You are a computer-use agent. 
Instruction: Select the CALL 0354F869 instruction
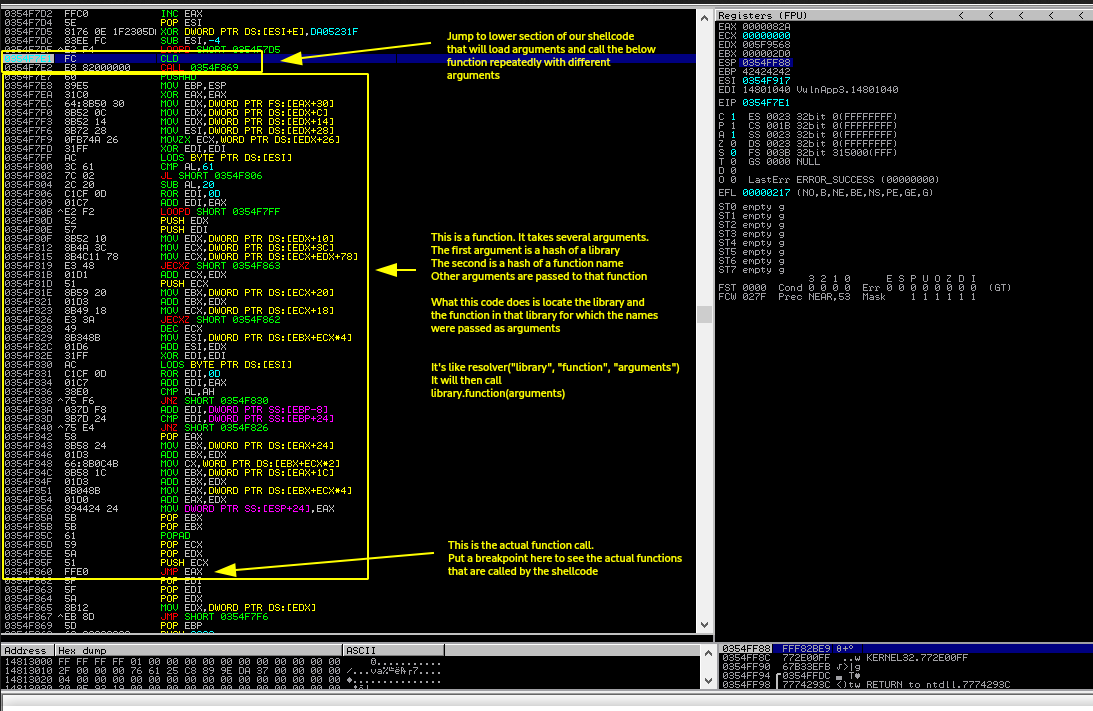coord(199,68)
